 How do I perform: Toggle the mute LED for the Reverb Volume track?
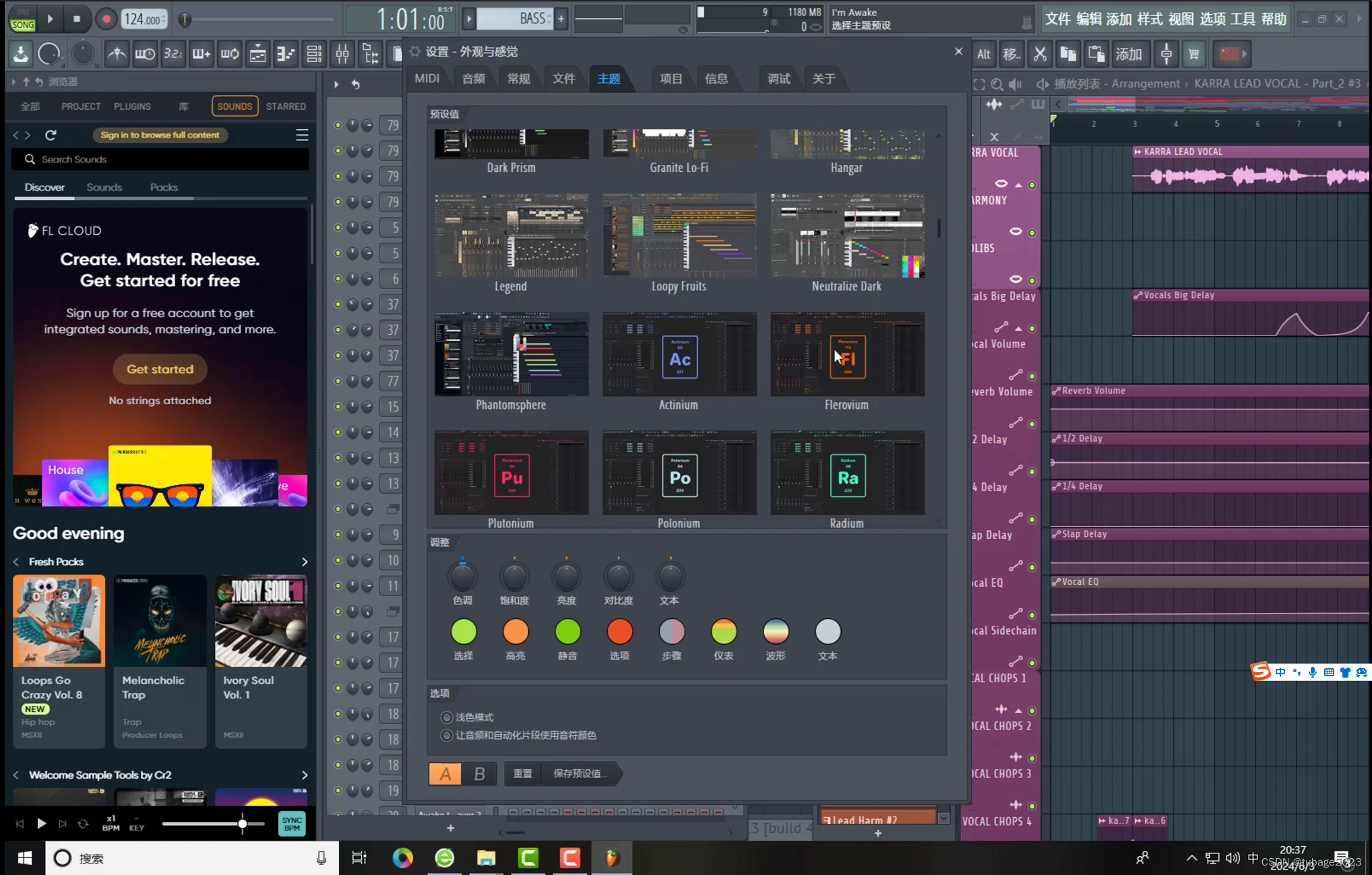[x=1032, y=424]
